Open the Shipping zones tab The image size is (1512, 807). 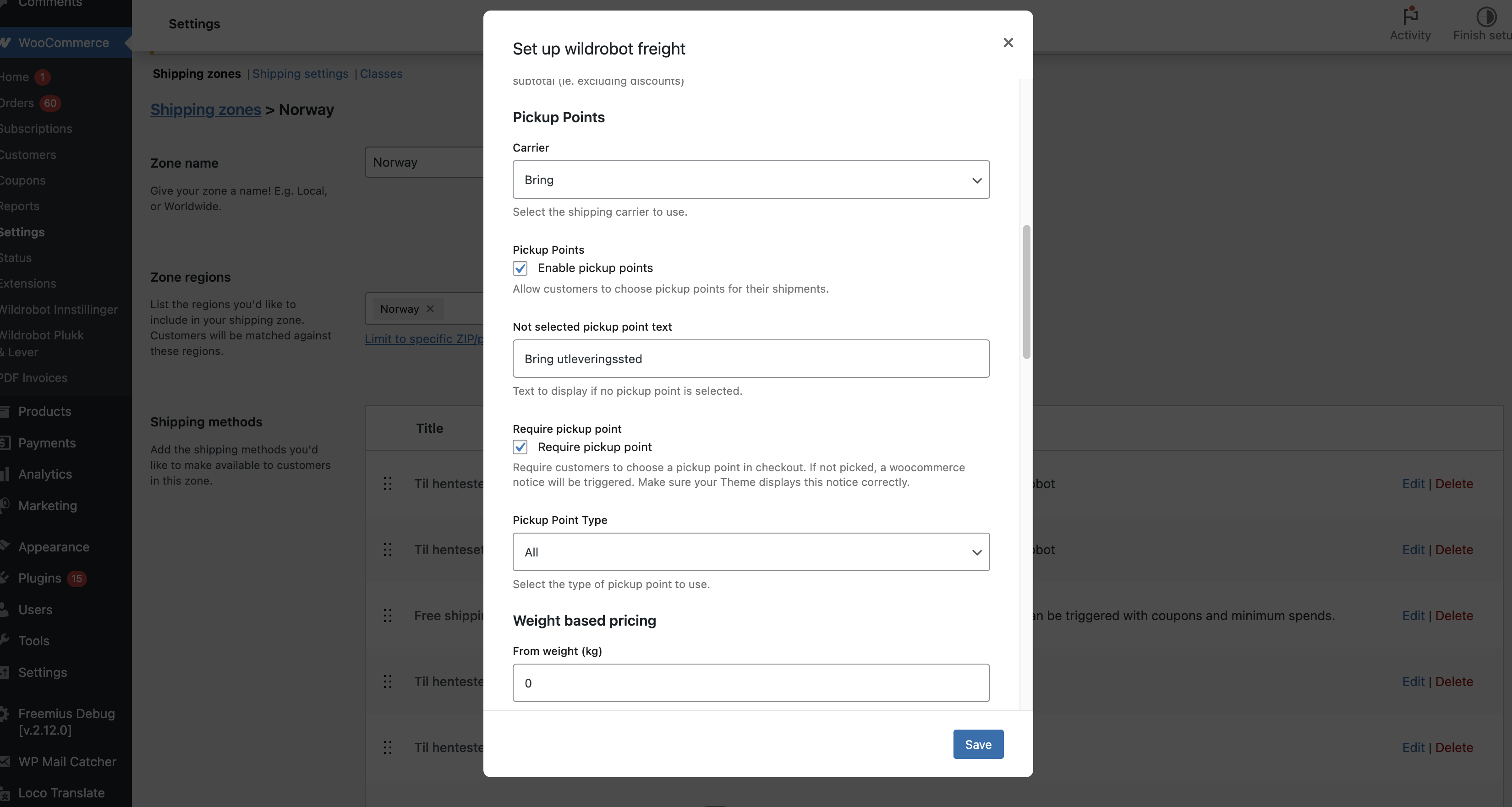[197, 74]
